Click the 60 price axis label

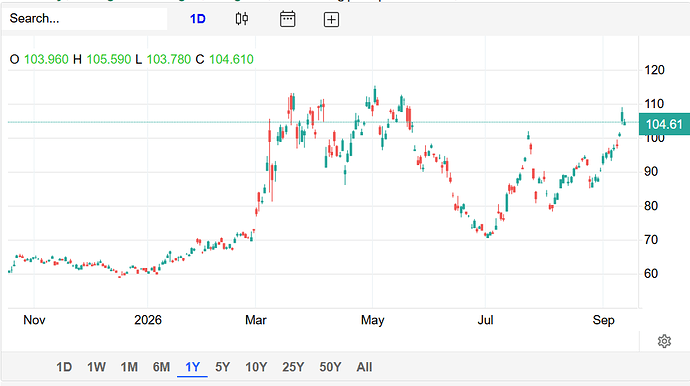(x=651, y=274)
